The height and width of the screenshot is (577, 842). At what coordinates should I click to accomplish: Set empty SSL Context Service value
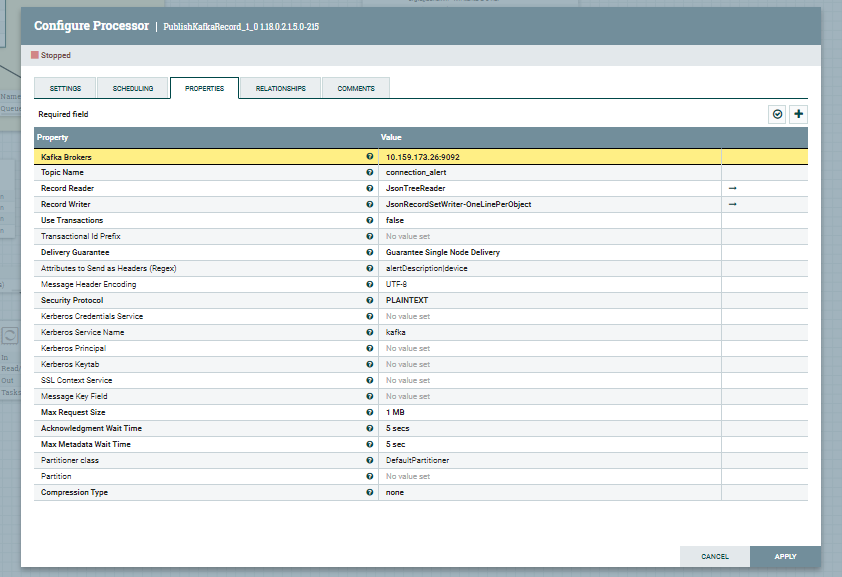[550, 380]
